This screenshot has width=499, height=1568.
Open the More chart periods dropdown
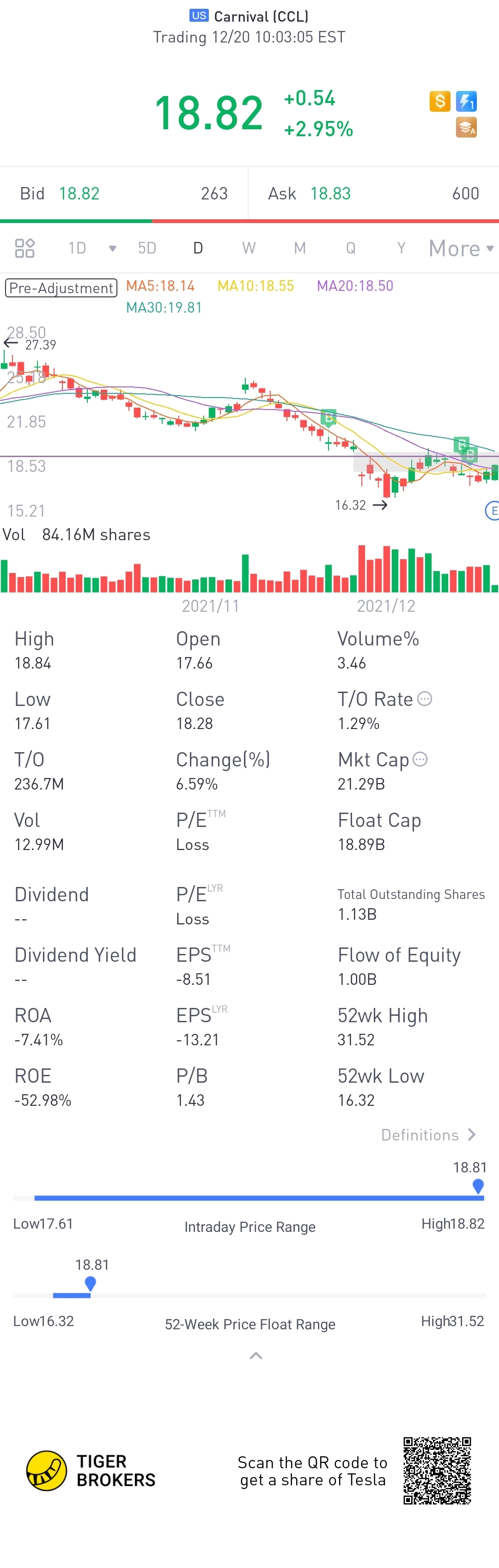coord(461,248)
